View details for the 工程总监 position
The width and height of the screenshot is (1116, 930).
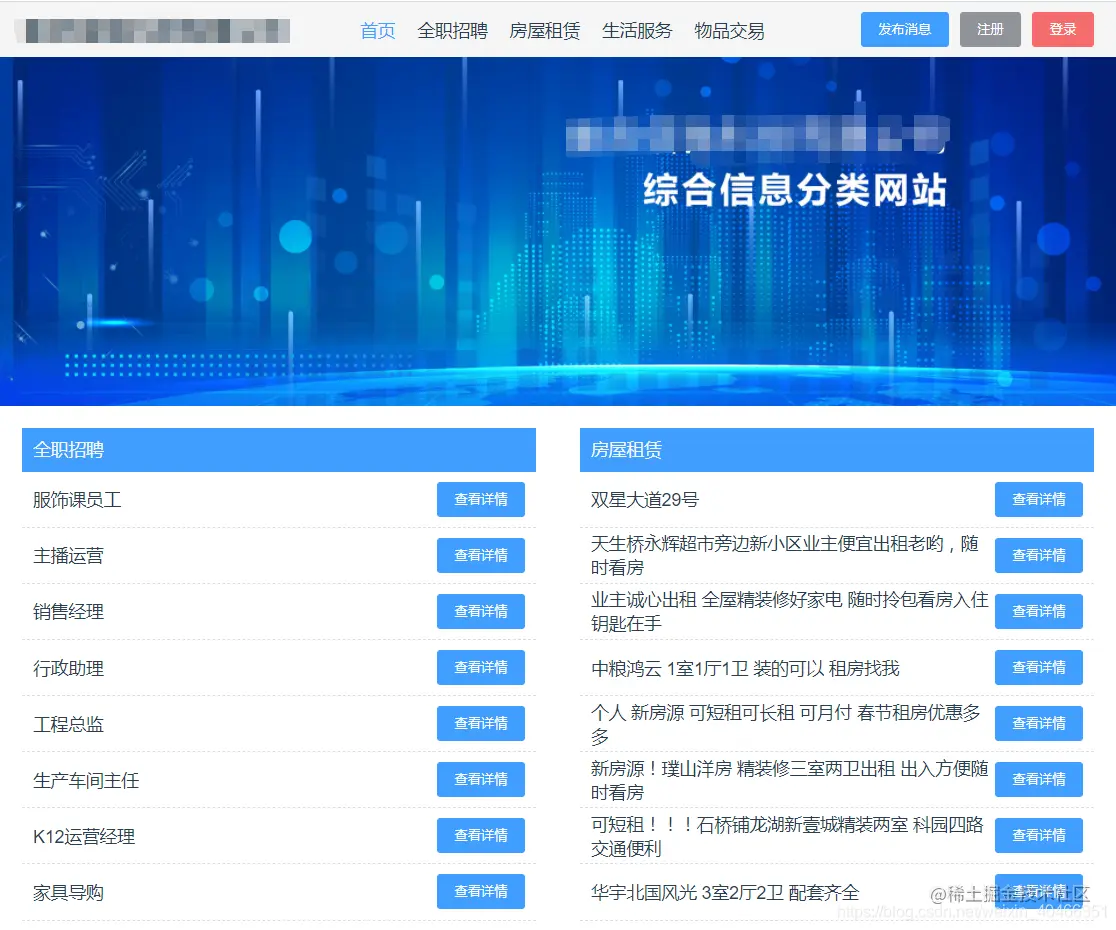pyautogui.click(x=71, y=723)
